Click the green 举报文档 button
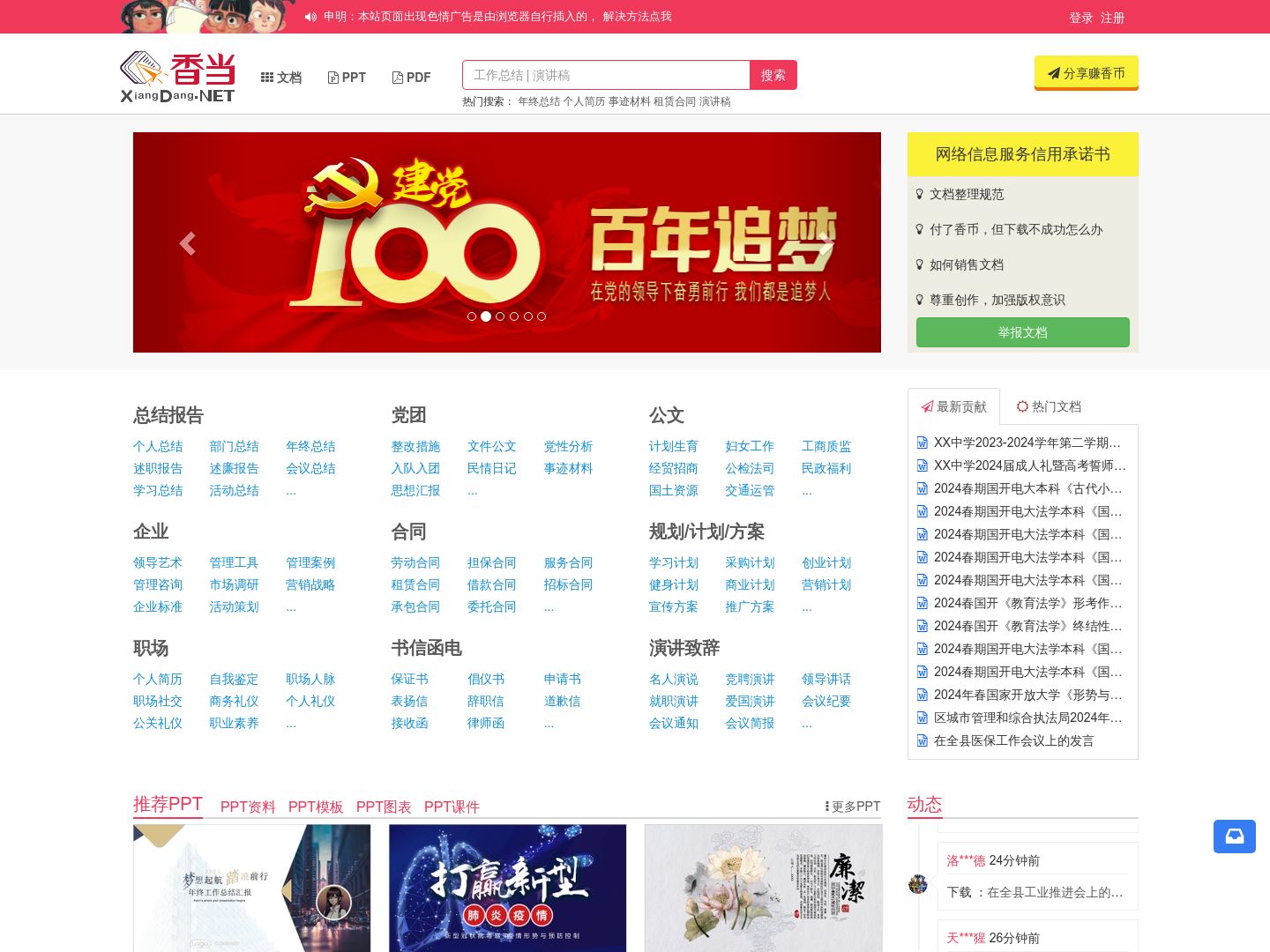Viewport: 1270px width, 952px height. pyautogui.click(x=1023, y=332)
